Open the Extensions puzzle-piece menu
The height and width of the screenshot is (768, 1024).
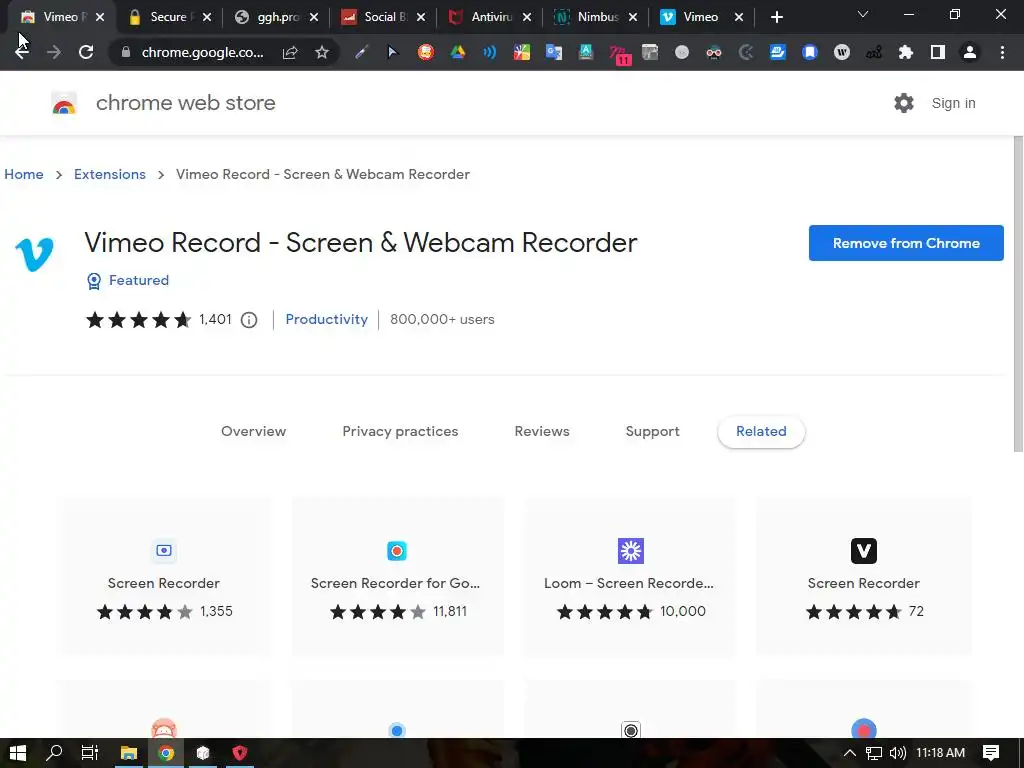point(906,52)
